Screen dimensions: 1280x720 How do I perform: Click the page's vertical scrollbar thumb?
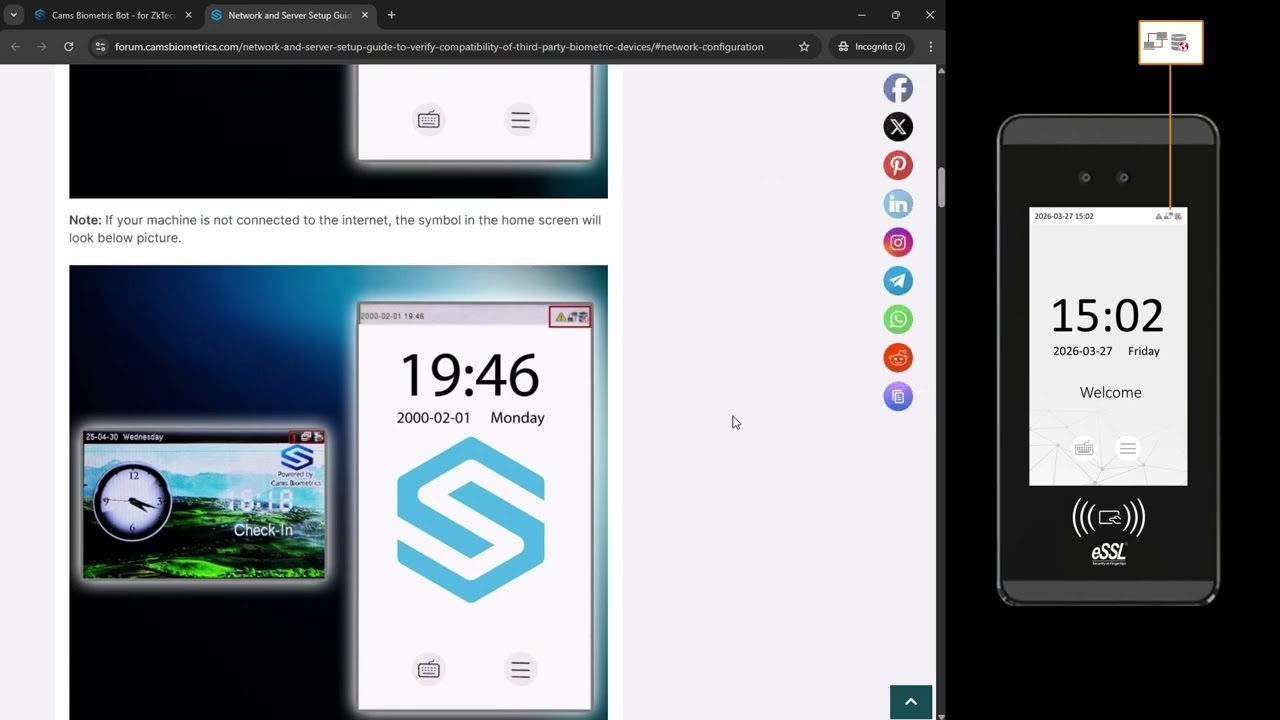(x=941, y=187)
